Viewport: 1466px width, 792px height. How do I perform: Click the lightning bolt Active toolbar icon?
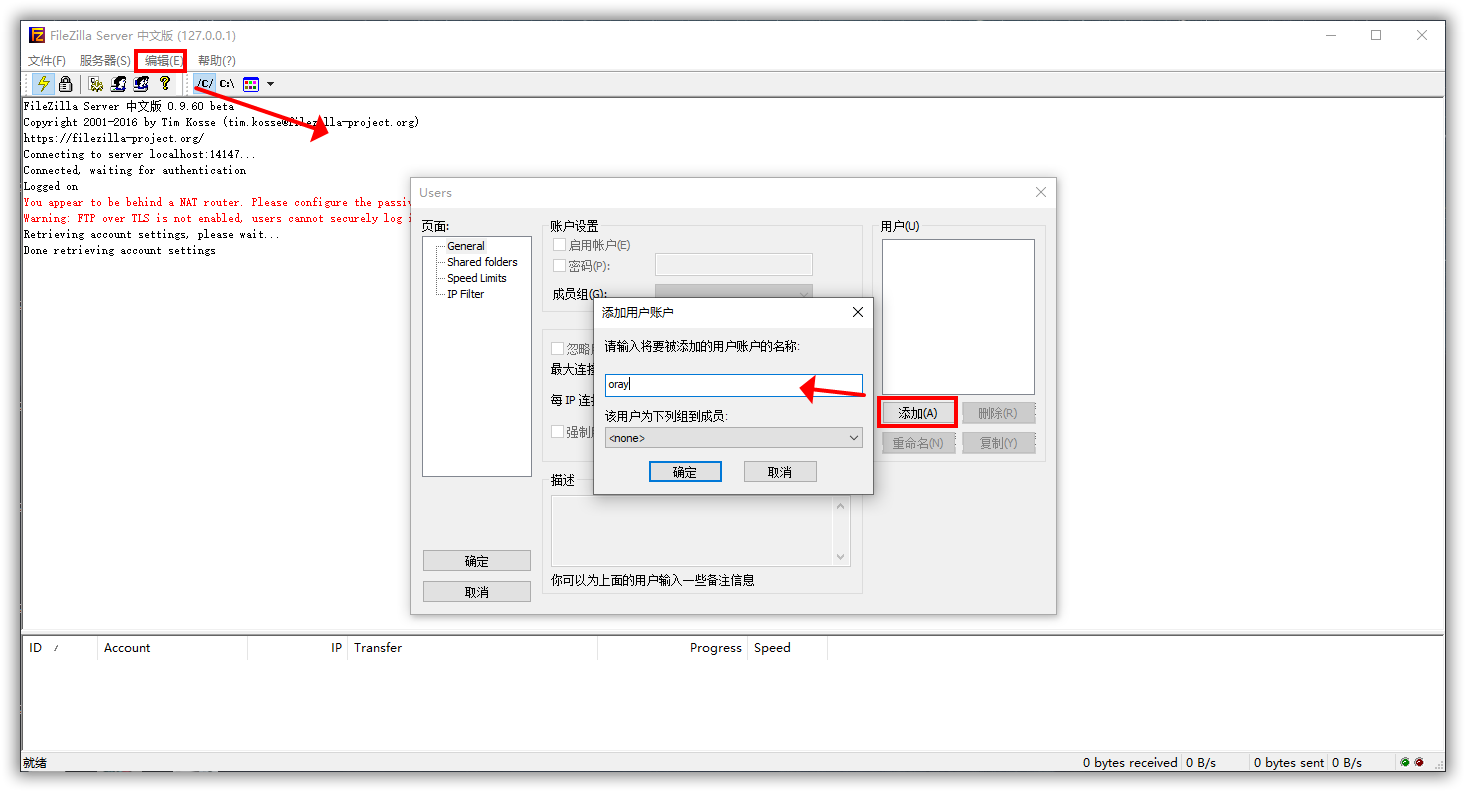pos(43,84)
